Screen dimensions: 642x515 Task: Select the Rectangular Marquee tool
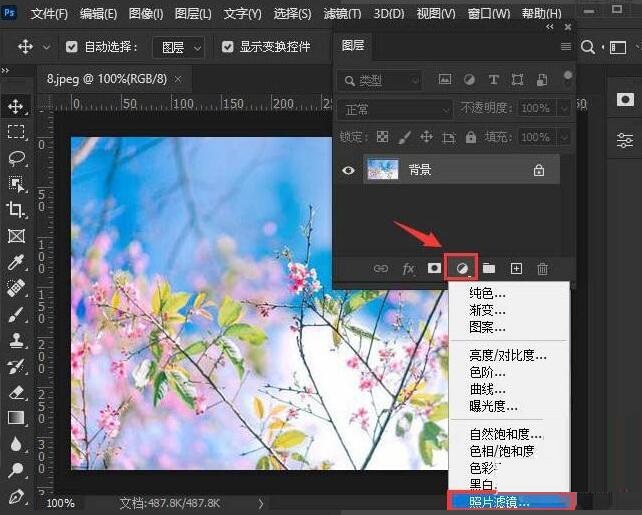click(x=16, y=132)
